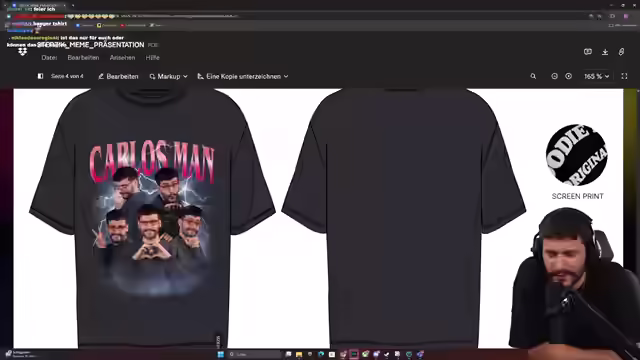Click the taskbar search field
This screenshot has width=640, height=360.
coord(255,354)
